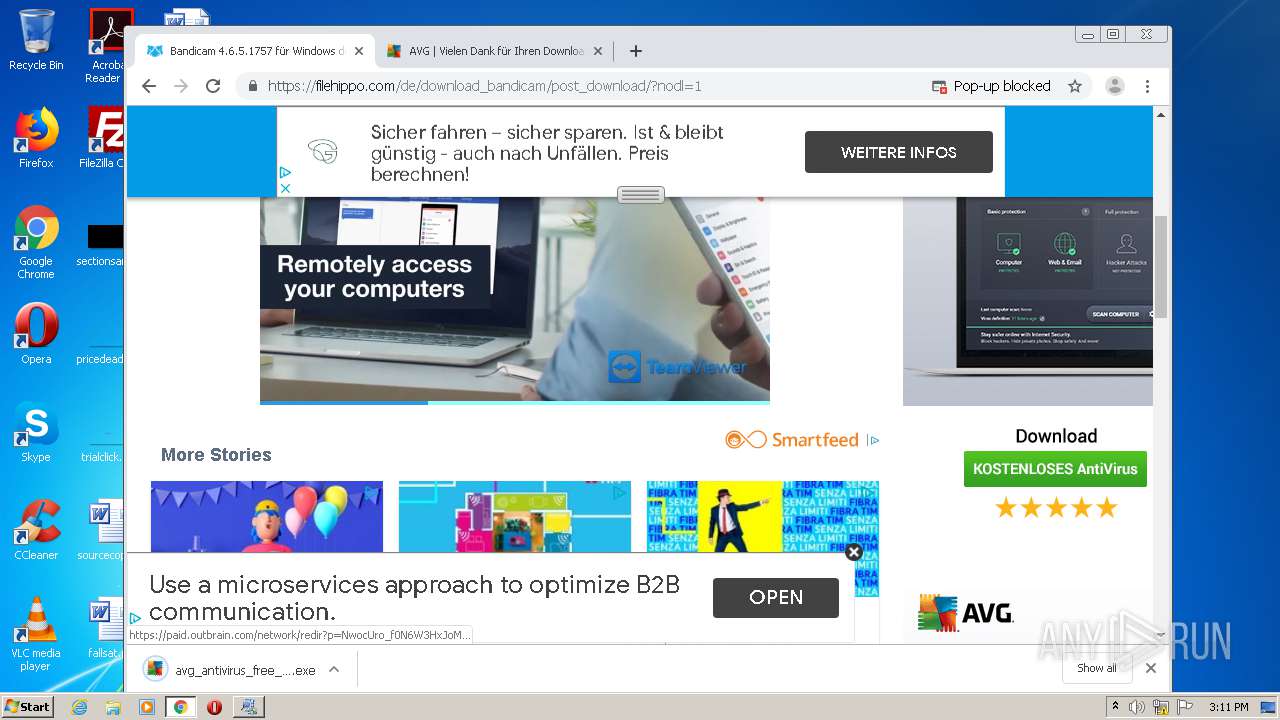Switch to the AVG Vielen Dank tab
Screen dimensions: 1280x720
[x=495, y=51]
